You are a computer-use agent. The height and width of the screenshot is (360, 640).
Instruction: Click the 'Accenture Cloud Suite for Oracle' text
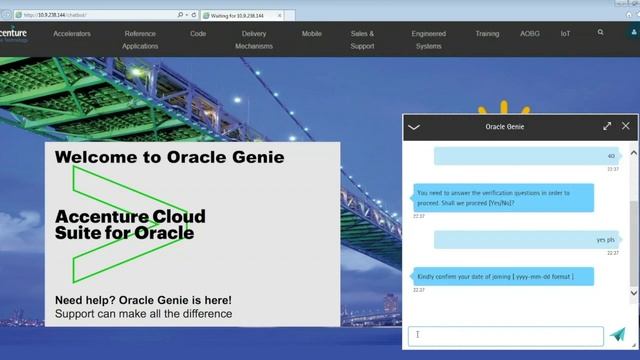pos(130,225)
